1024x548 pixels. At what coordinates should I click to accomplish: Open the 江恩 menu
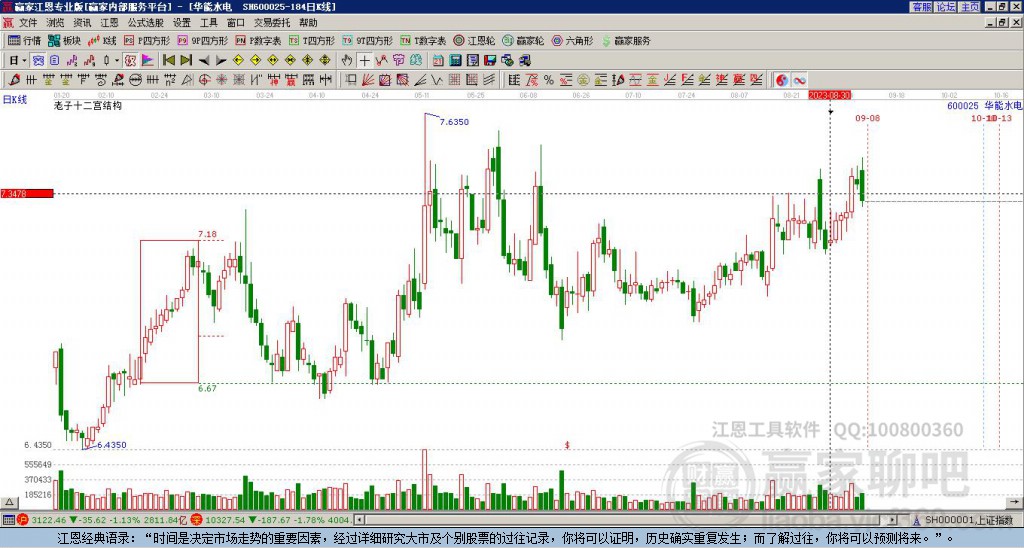point(109,23)
